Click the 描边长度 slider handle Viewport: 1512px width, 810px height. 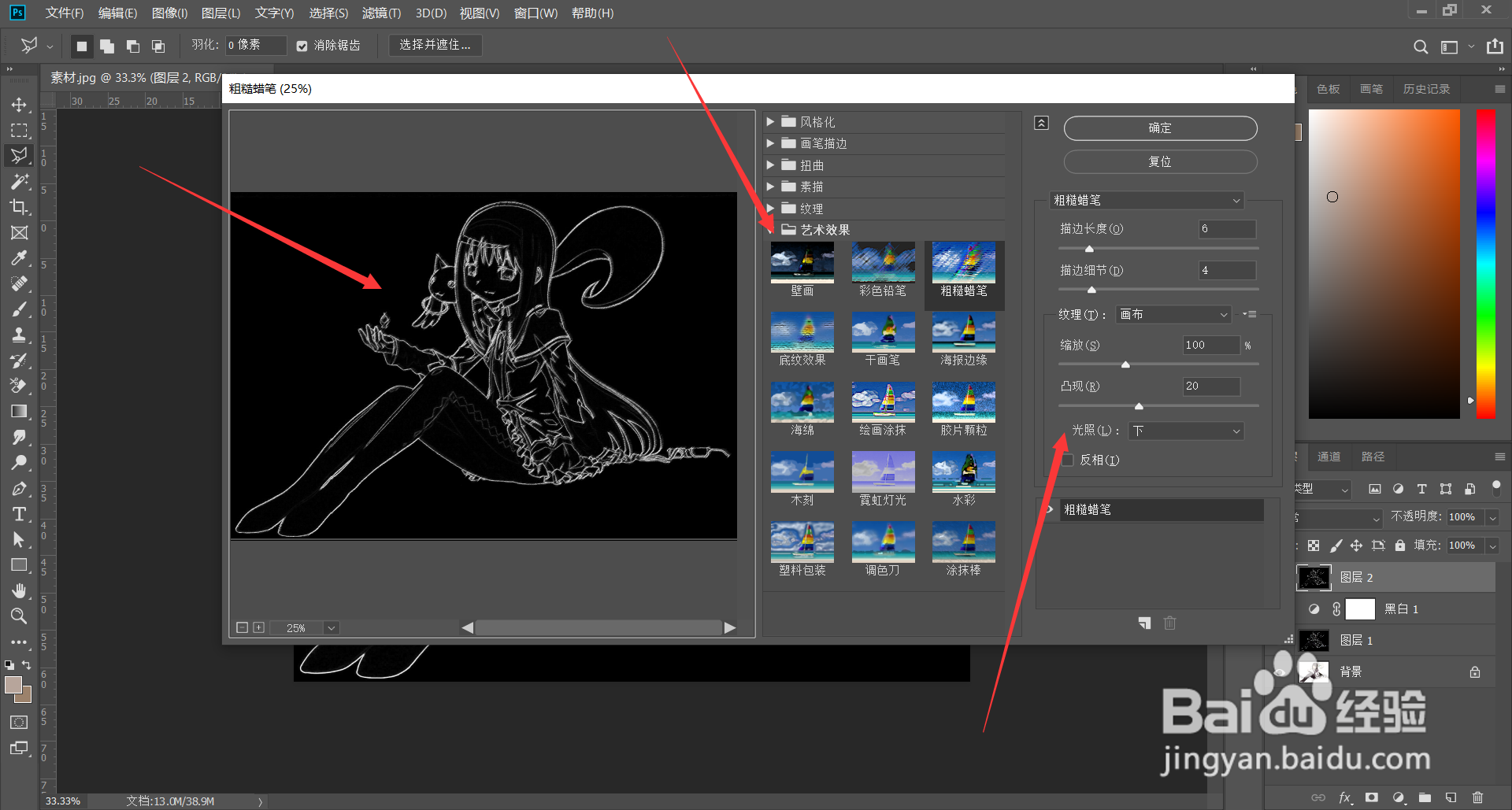pyautogui.click(x=1089, y=249)
